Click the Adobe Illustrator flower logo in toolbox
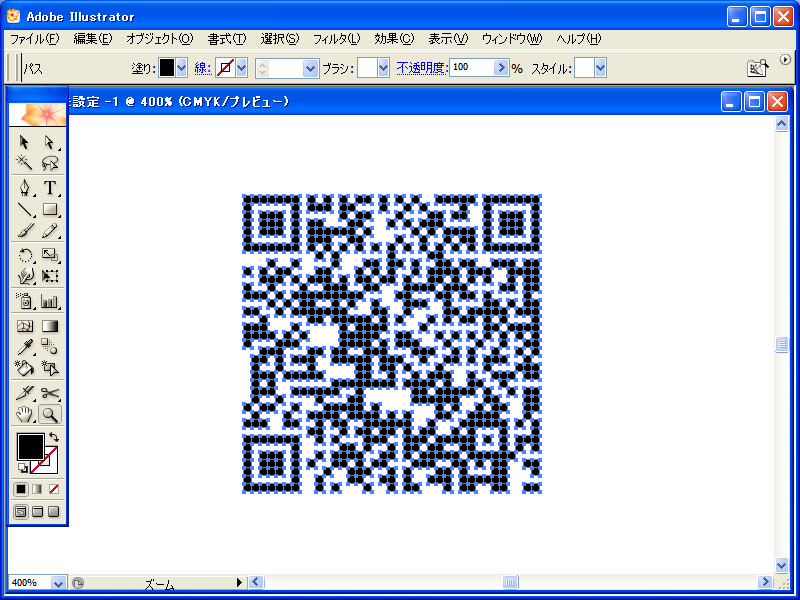This screenshot has width=800, height=600. [x=37, y=114]
